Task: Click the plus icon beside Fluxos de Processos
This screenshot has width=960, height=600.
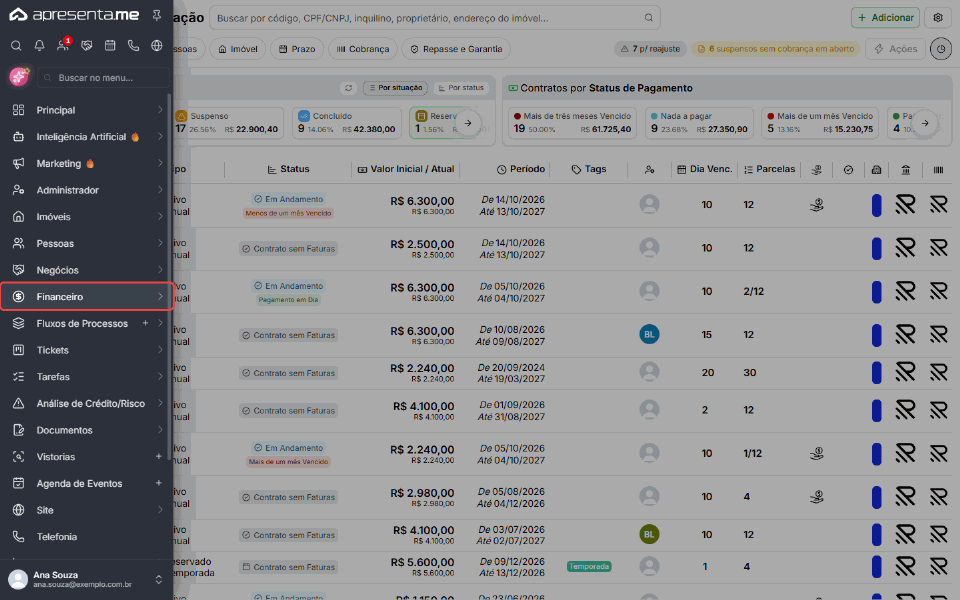Action: click(x=145, y=323)
